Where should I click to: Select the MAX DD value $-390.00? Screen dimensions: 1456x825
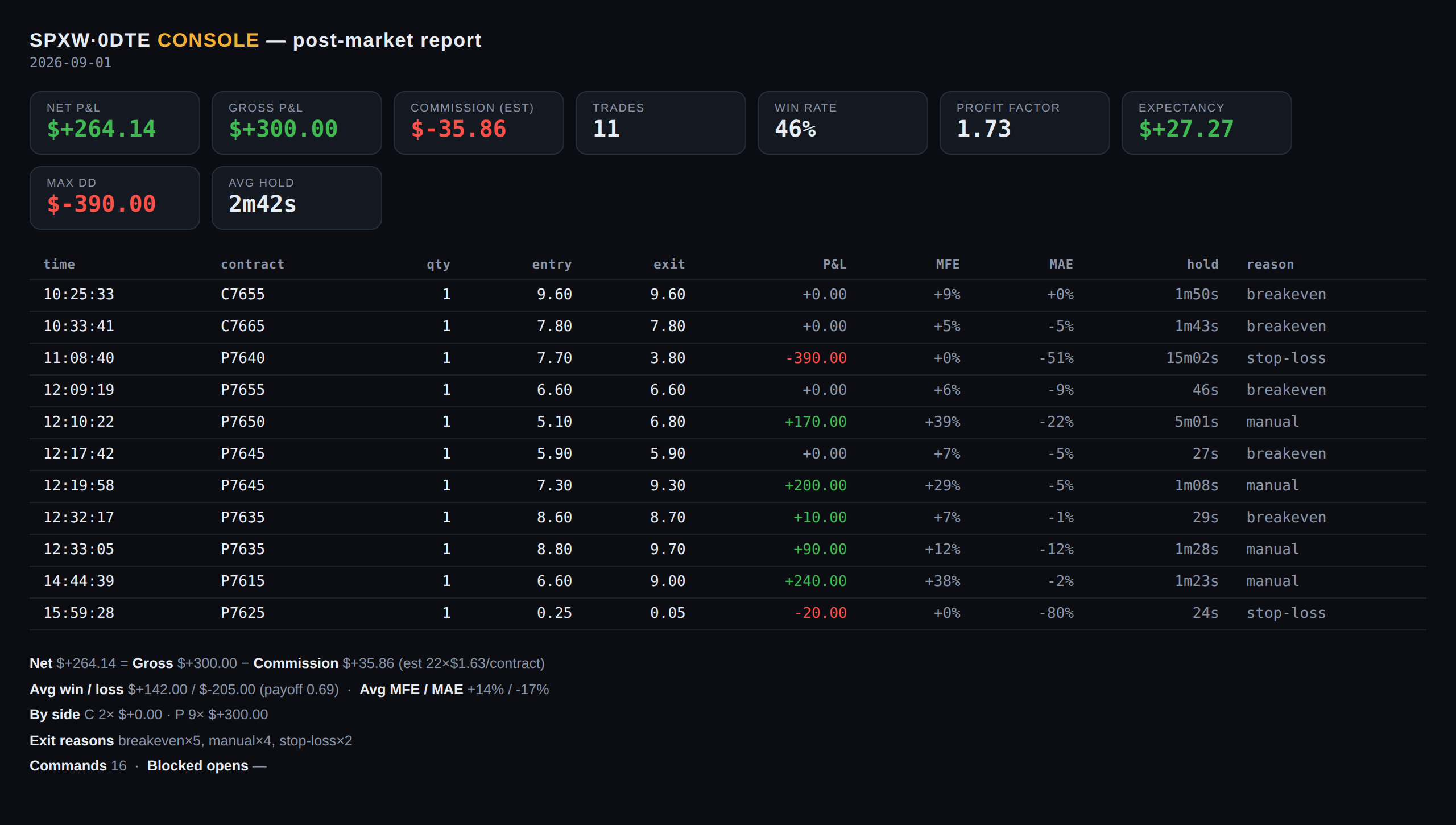[101, 204]
